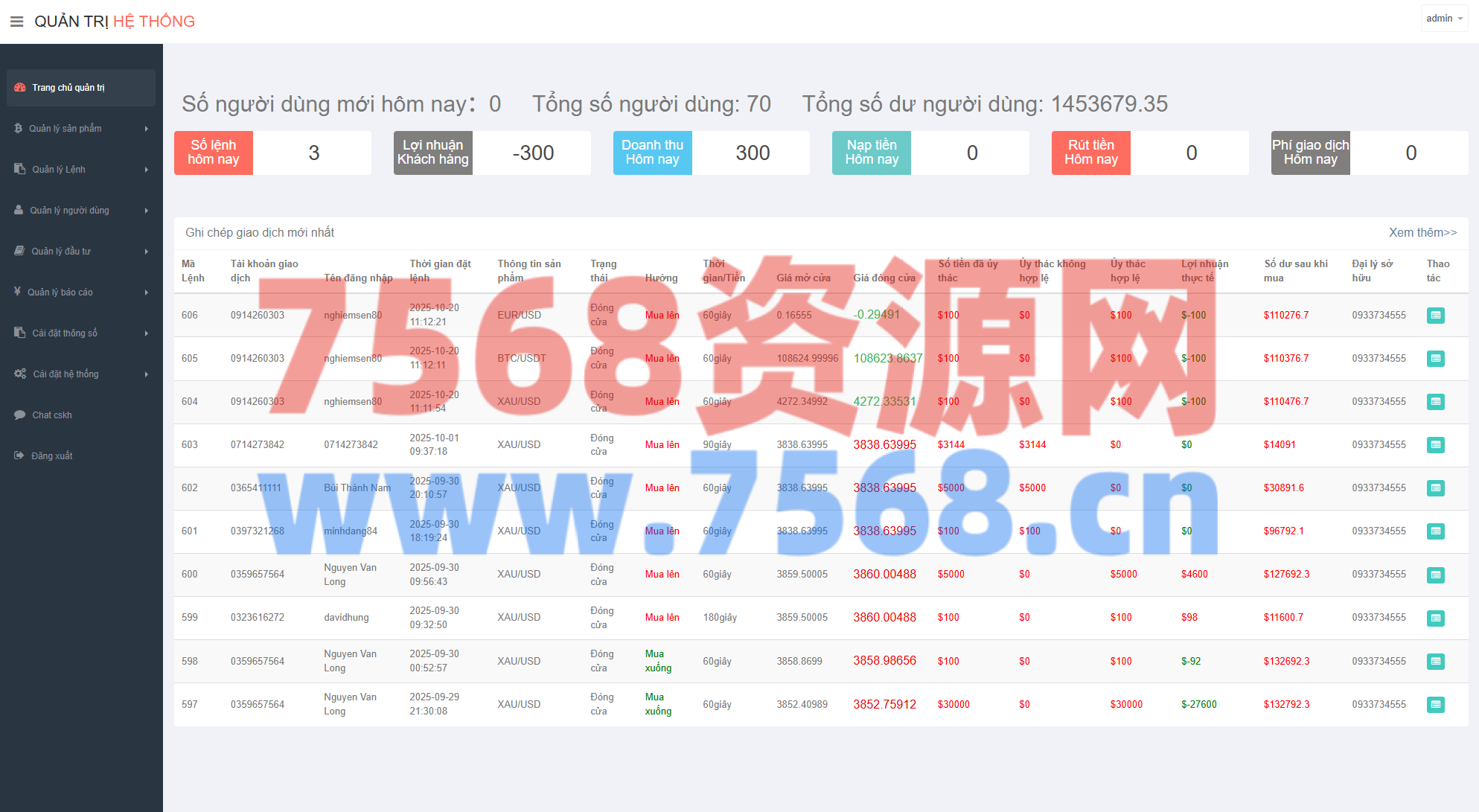This screenshot has width=1479, height=812.
Task: Open action icon for order 597
Action: click(x=1435, y=704)
